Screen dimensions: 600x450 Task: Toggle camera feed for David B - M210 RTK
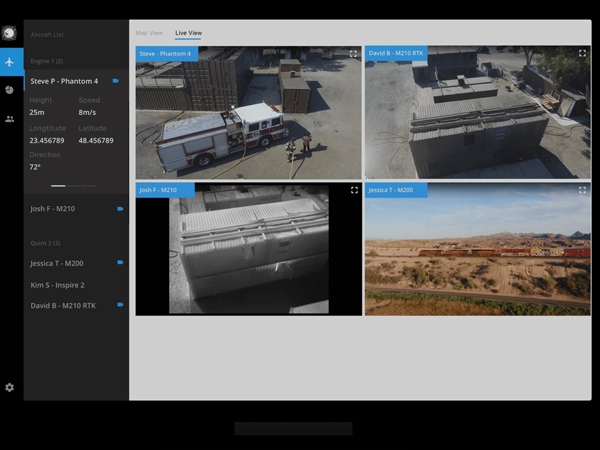pyautogui.click(x=120, y=304)
